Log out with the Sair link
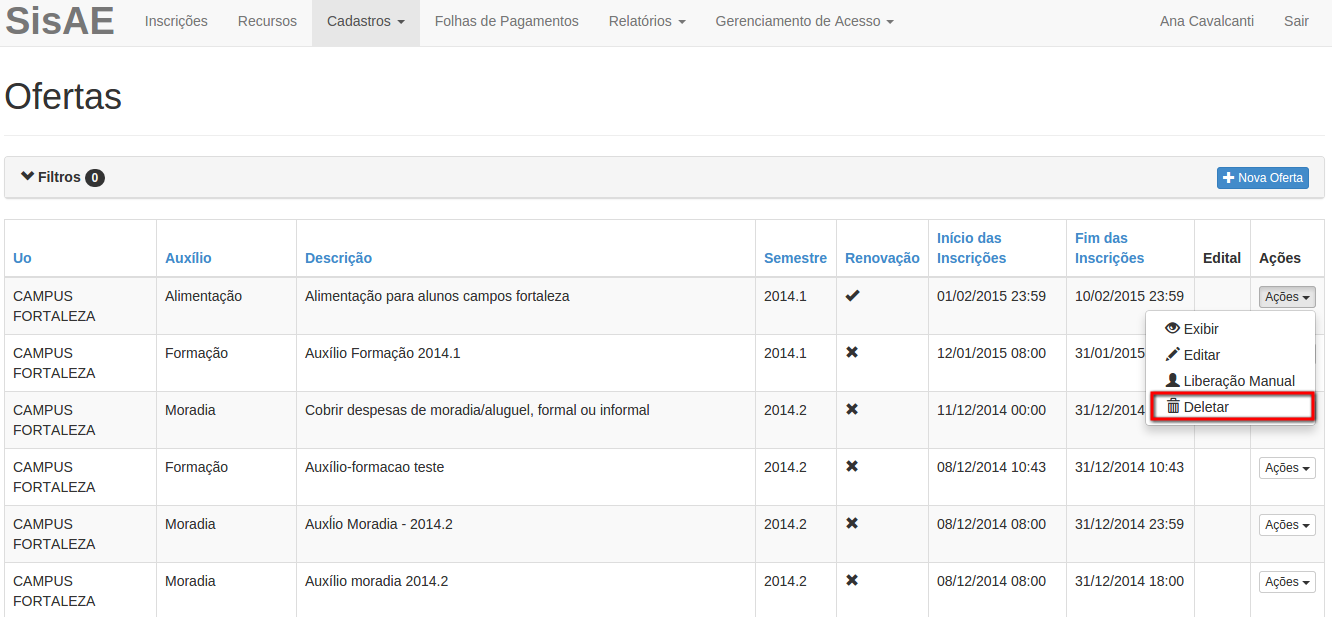 point(1296,21)
